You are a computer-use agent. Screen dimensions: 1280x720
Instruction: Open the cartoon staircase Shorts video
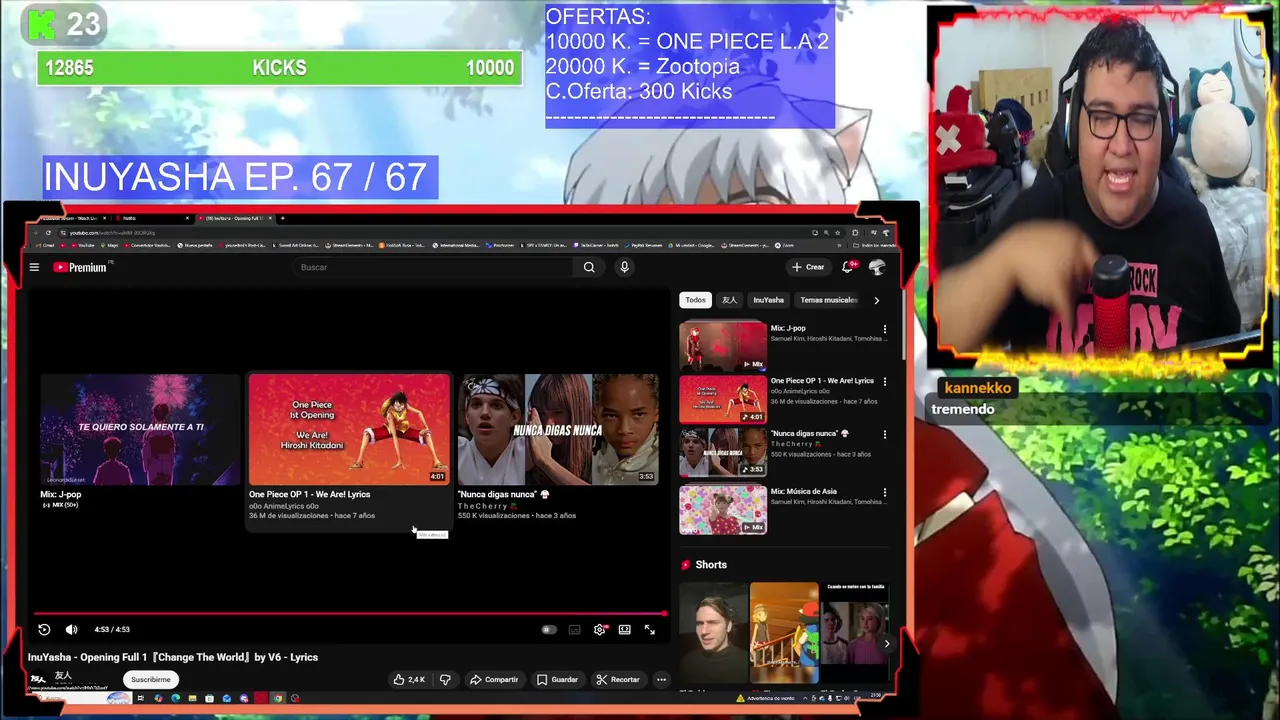pyautogui.click(x=784, y=632)
